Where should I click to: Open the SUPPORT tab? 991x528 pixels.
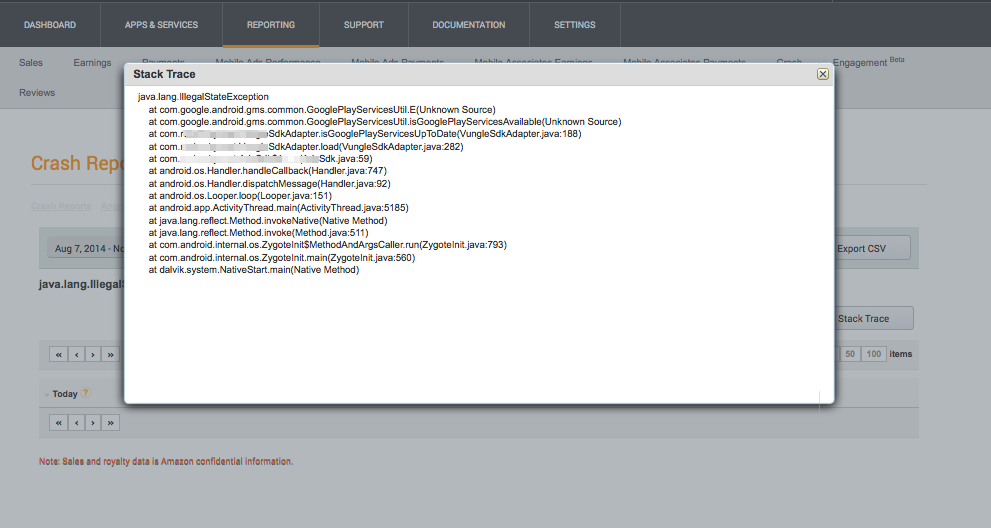363,25
